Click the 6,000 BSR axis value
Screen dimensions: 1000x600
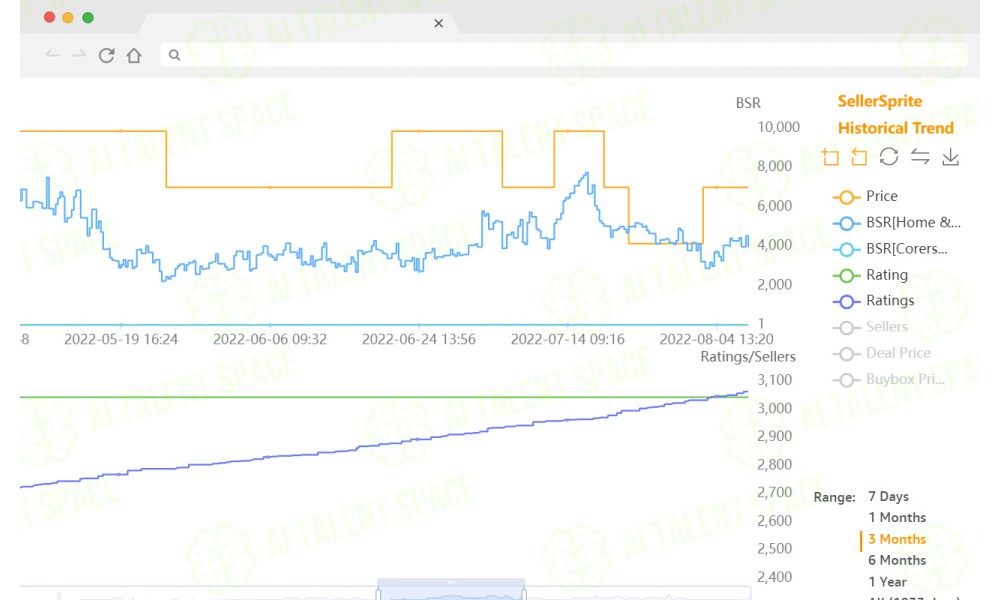[774, 206]
